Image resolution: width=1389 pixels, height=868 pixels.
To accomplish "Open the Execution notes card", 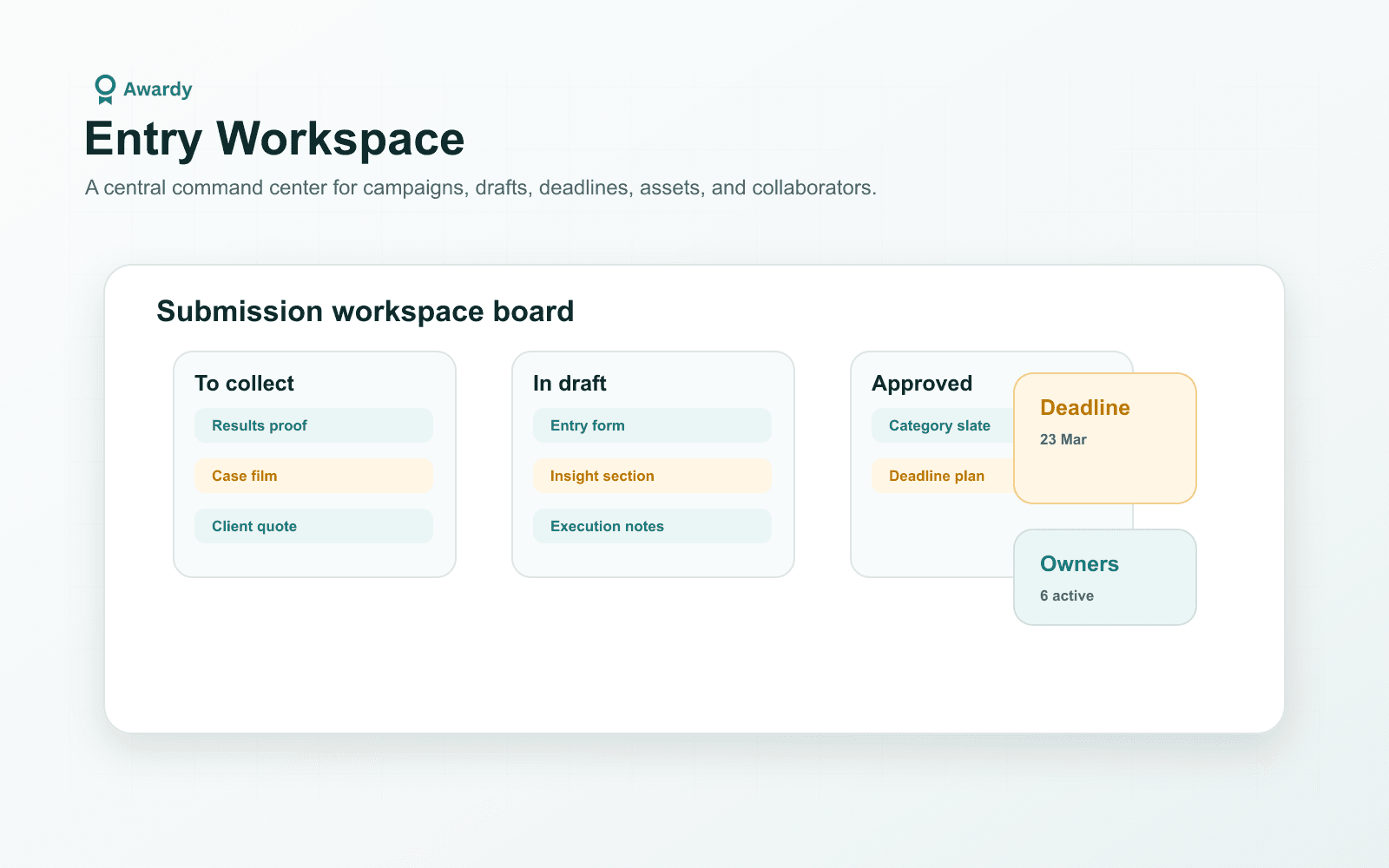I will click(x=652, y=526).
